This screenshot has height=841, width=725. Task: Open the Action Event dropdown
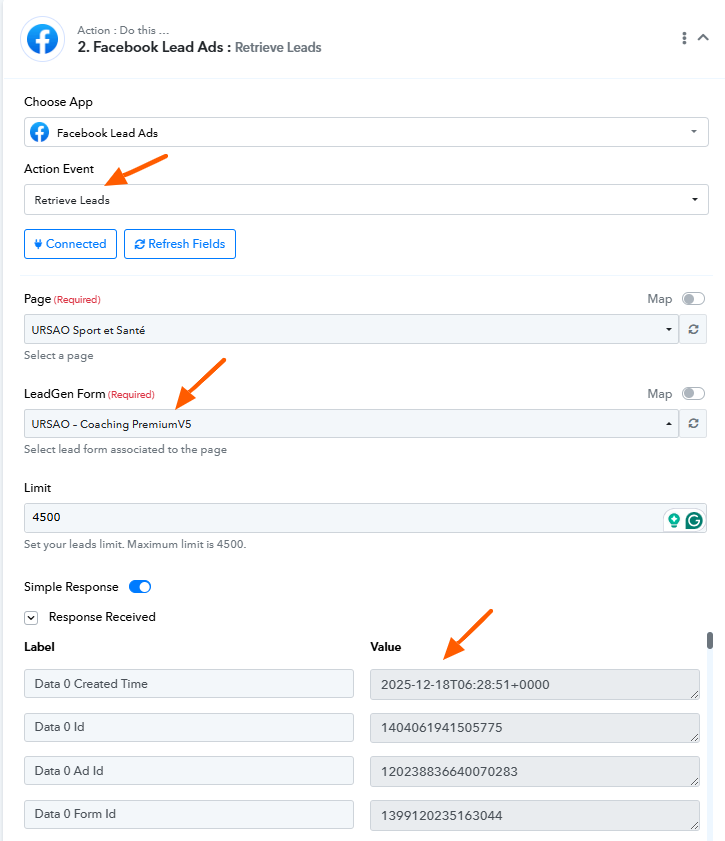point(366,200)
